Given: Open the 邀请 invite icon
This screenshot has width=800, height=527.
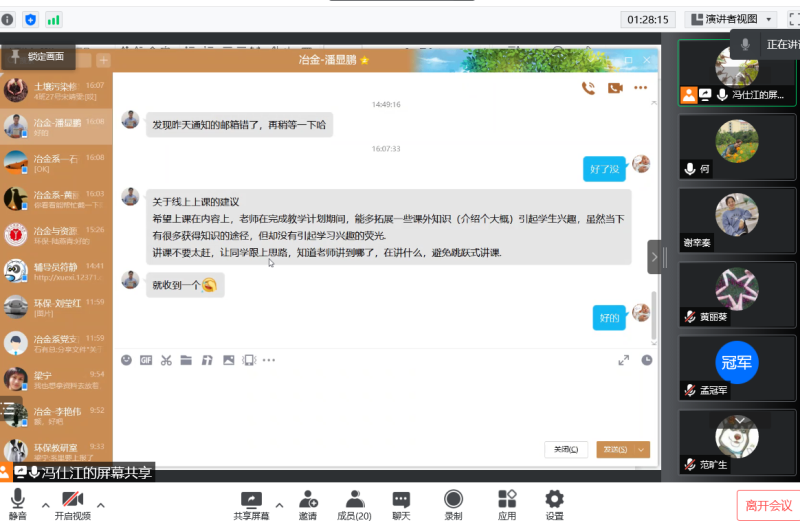Looking at the screenshot, I should (308, 503).
